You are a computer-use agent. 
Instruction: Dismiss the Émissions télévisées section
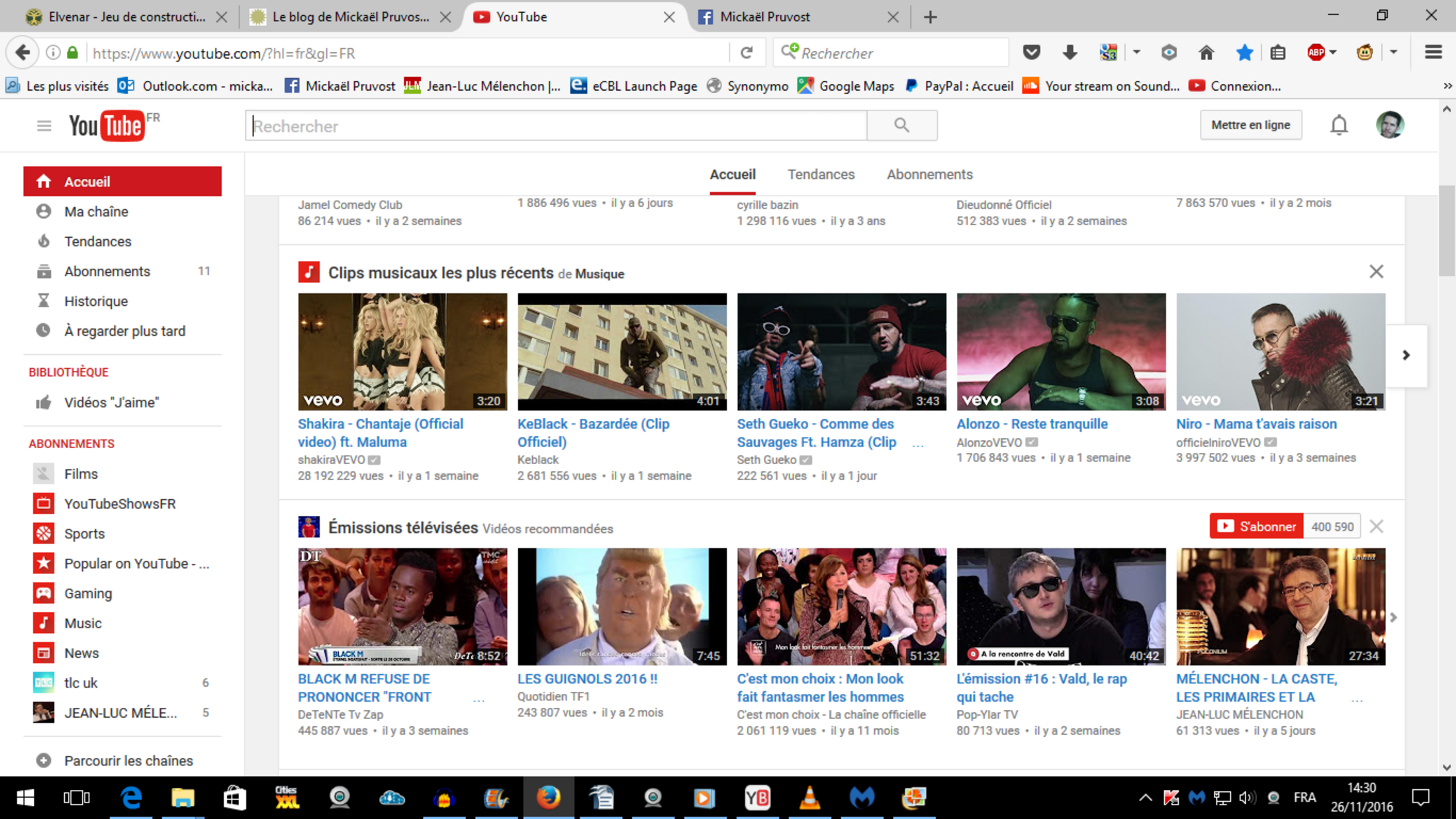1376,526
